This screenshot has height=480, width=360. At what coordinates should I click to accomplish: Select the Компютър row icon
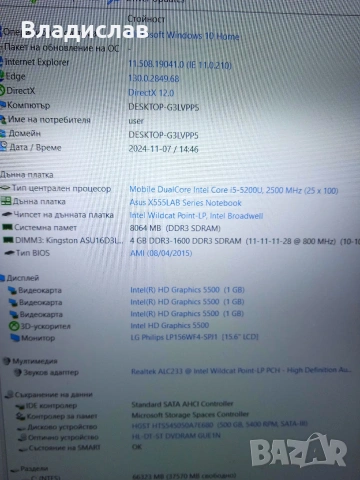[3, 105]
